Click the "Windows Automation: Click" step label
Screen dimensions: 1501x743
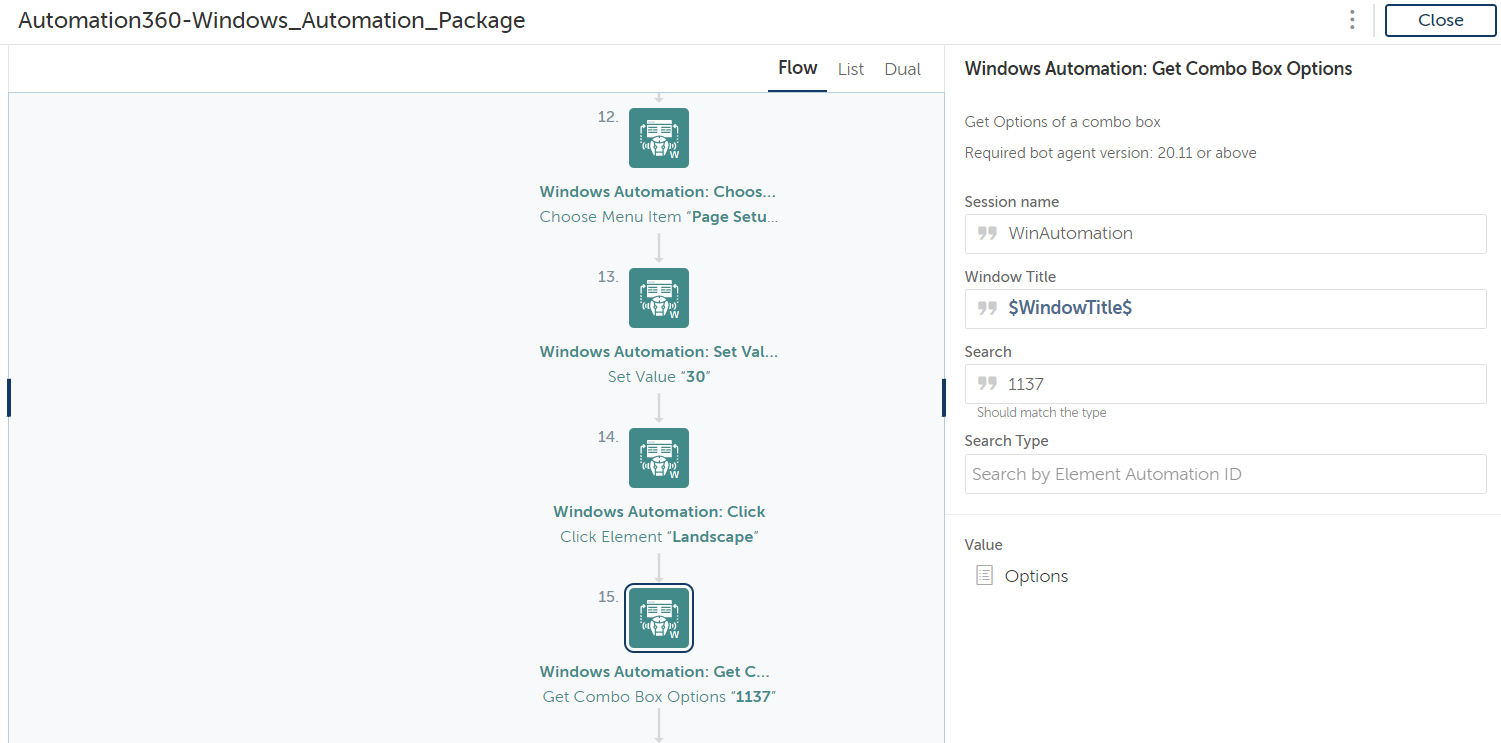tap(659, 512)
